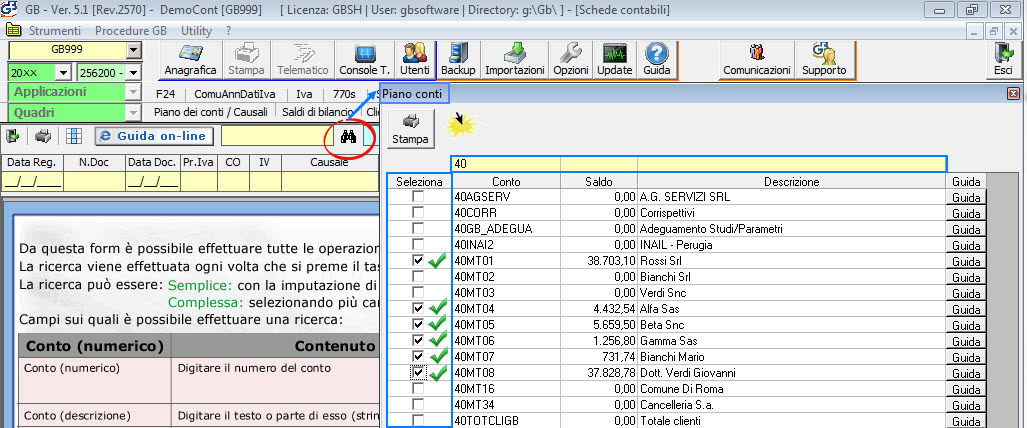Click the Guida on-line button
Screen dimensions: 1027x428
[155, 136]
